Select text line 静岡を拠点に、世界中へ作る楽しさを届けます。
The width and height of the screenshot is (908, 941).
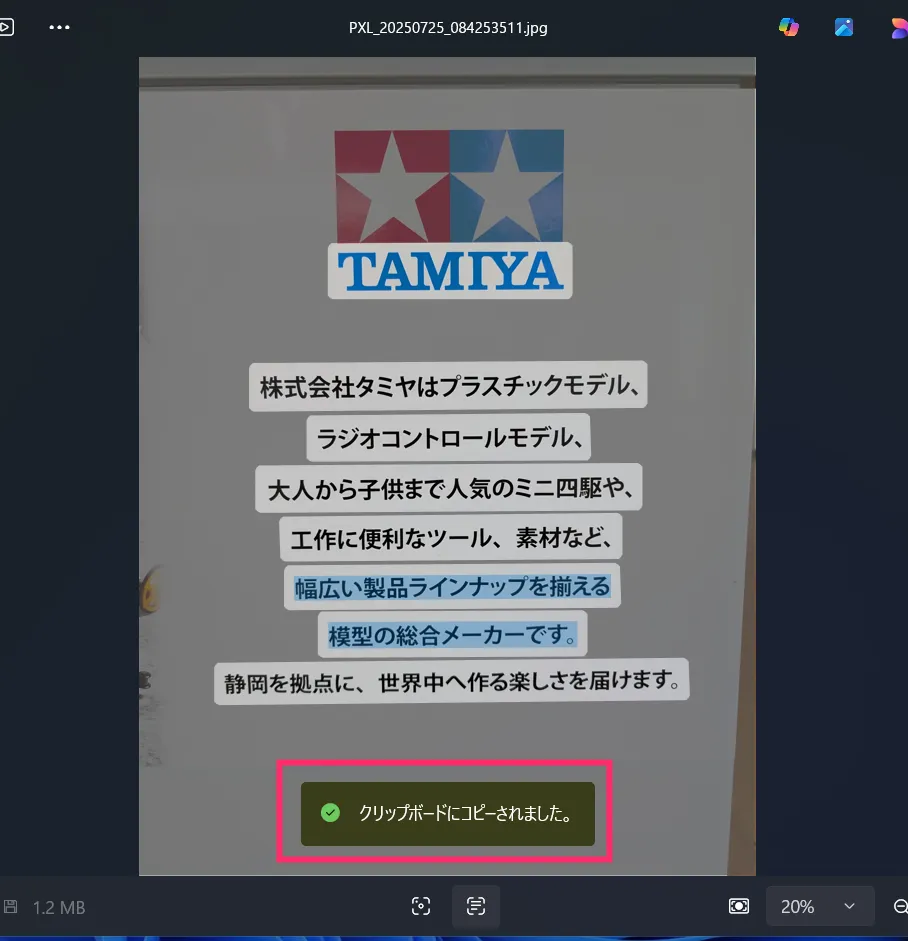[452, 682]
